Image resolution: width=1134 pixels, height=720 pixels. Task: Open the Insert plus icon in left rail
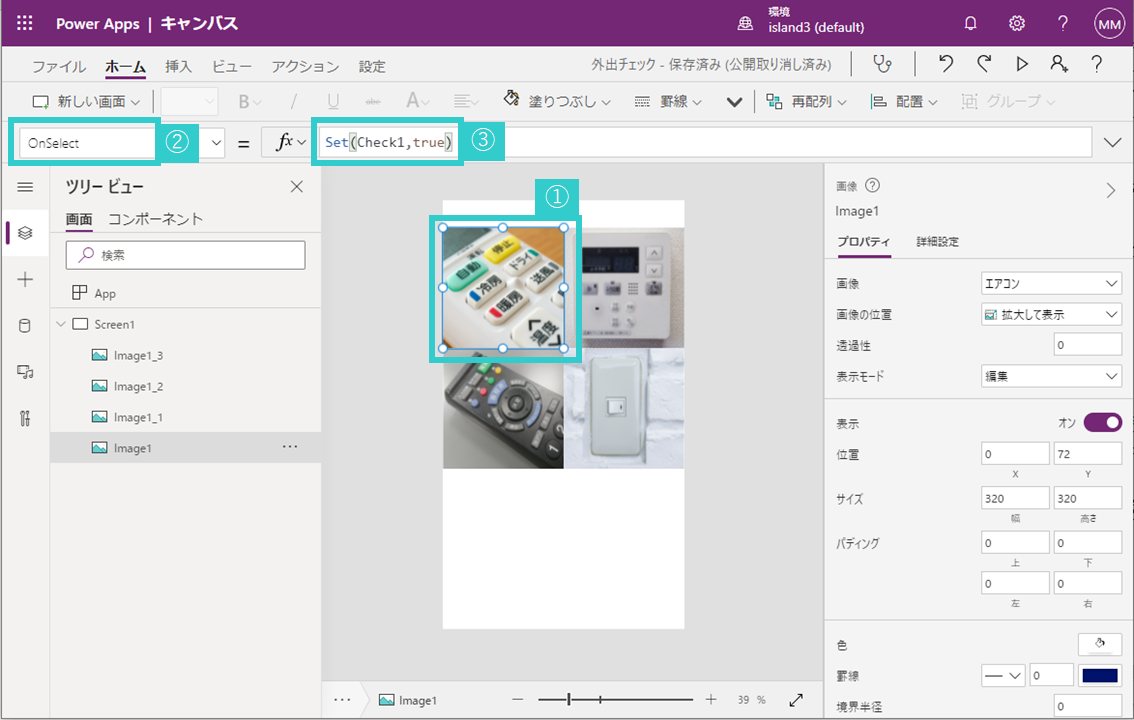point(25,279)
